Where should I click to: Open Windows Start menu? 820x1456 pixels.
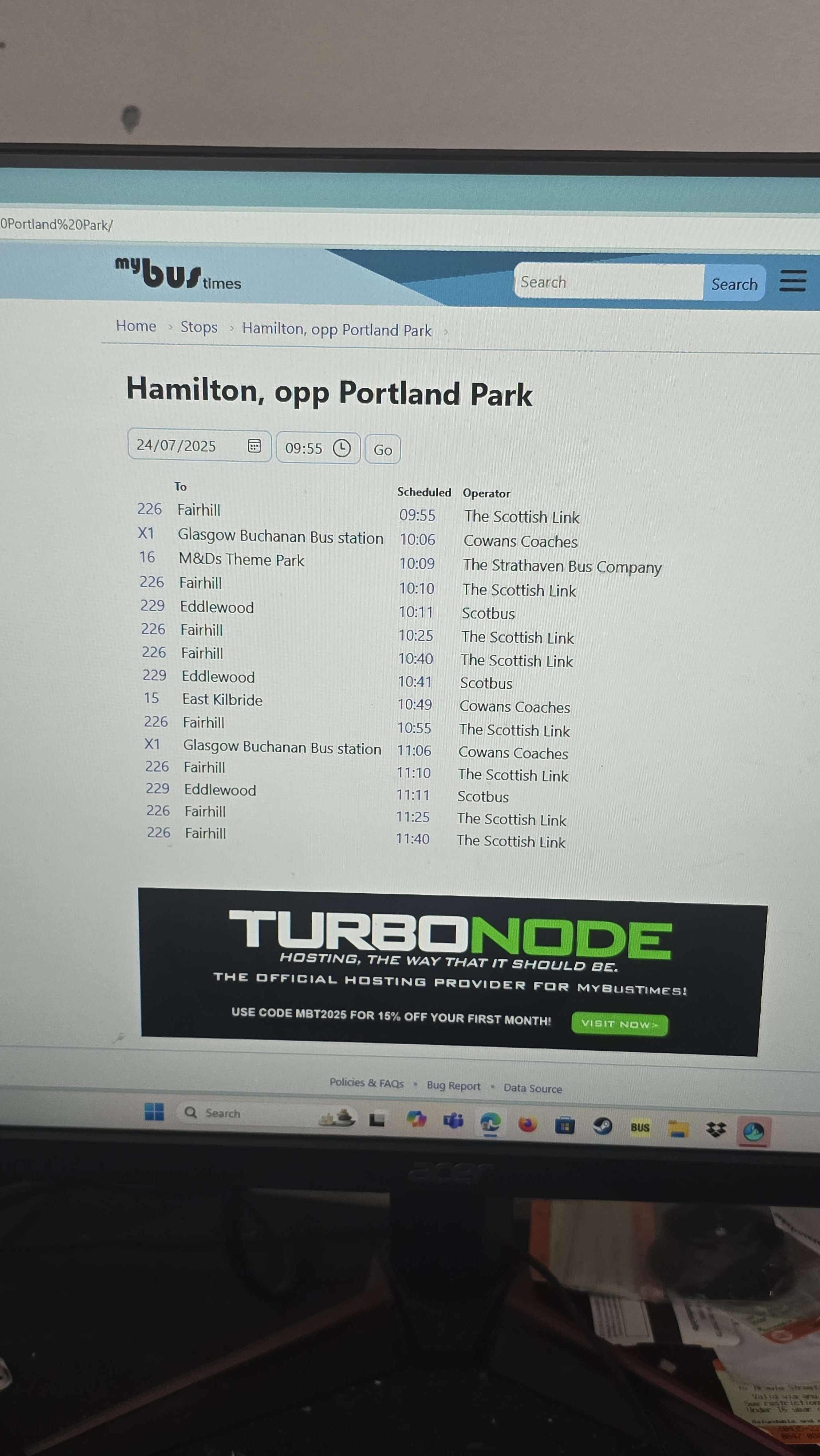coord(154,1112)
